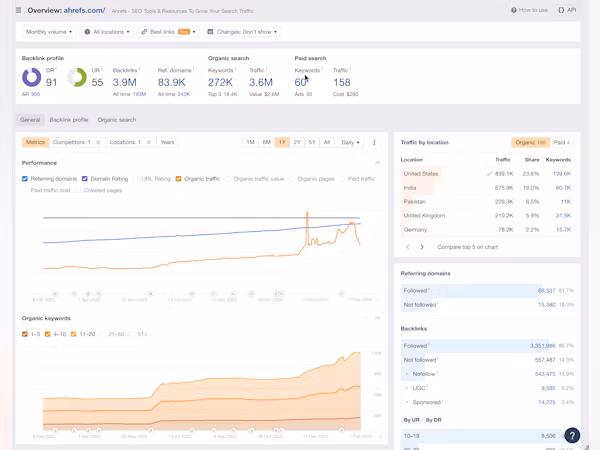Toggle the 21–50 keyword positions checkbox
This screenshot has height=450, width=600.
tap(102, 334)
